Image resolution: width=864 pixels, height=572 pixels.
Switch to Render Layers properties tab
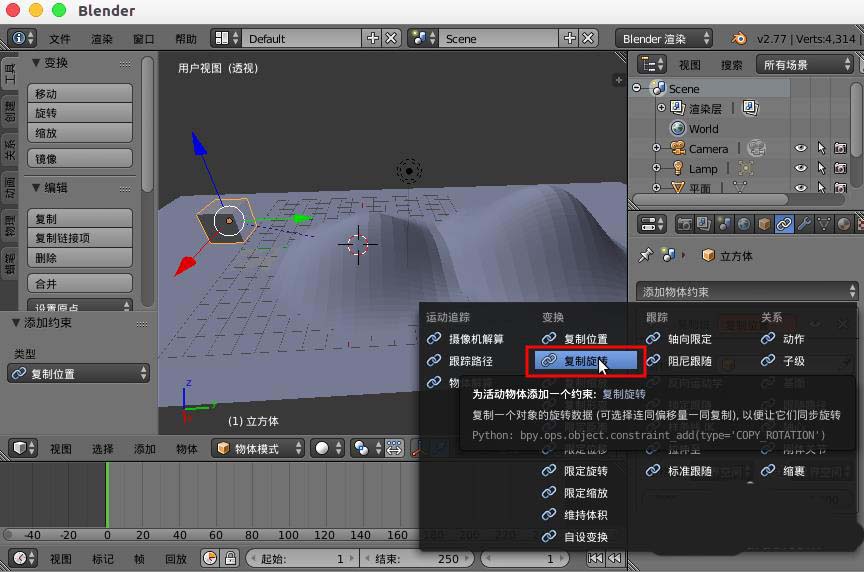click(x=704, y=224)
